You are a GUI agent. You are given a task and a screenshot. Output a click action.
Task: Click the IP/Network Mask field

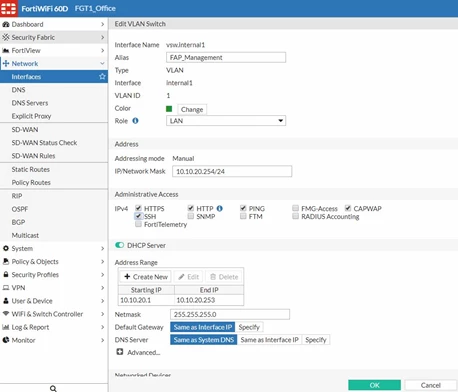[x=232, y=171]
